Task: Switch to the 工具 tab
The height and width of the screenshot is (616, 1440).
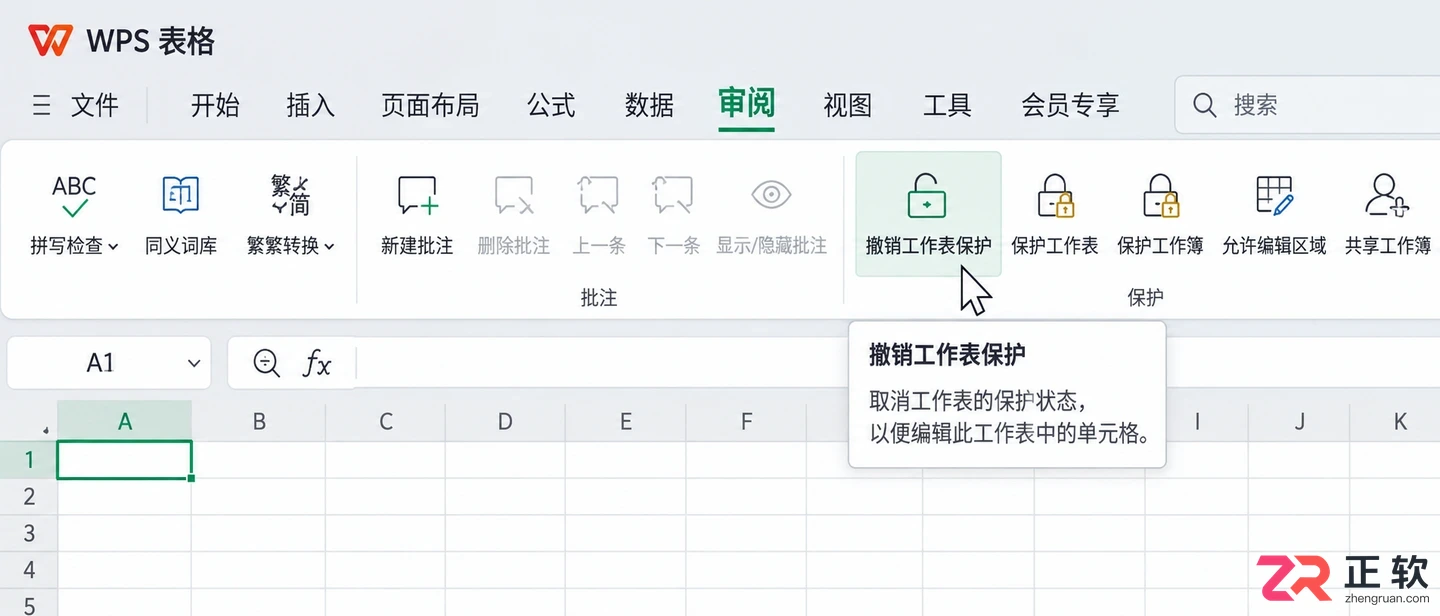Action: (x=947, y=104)
